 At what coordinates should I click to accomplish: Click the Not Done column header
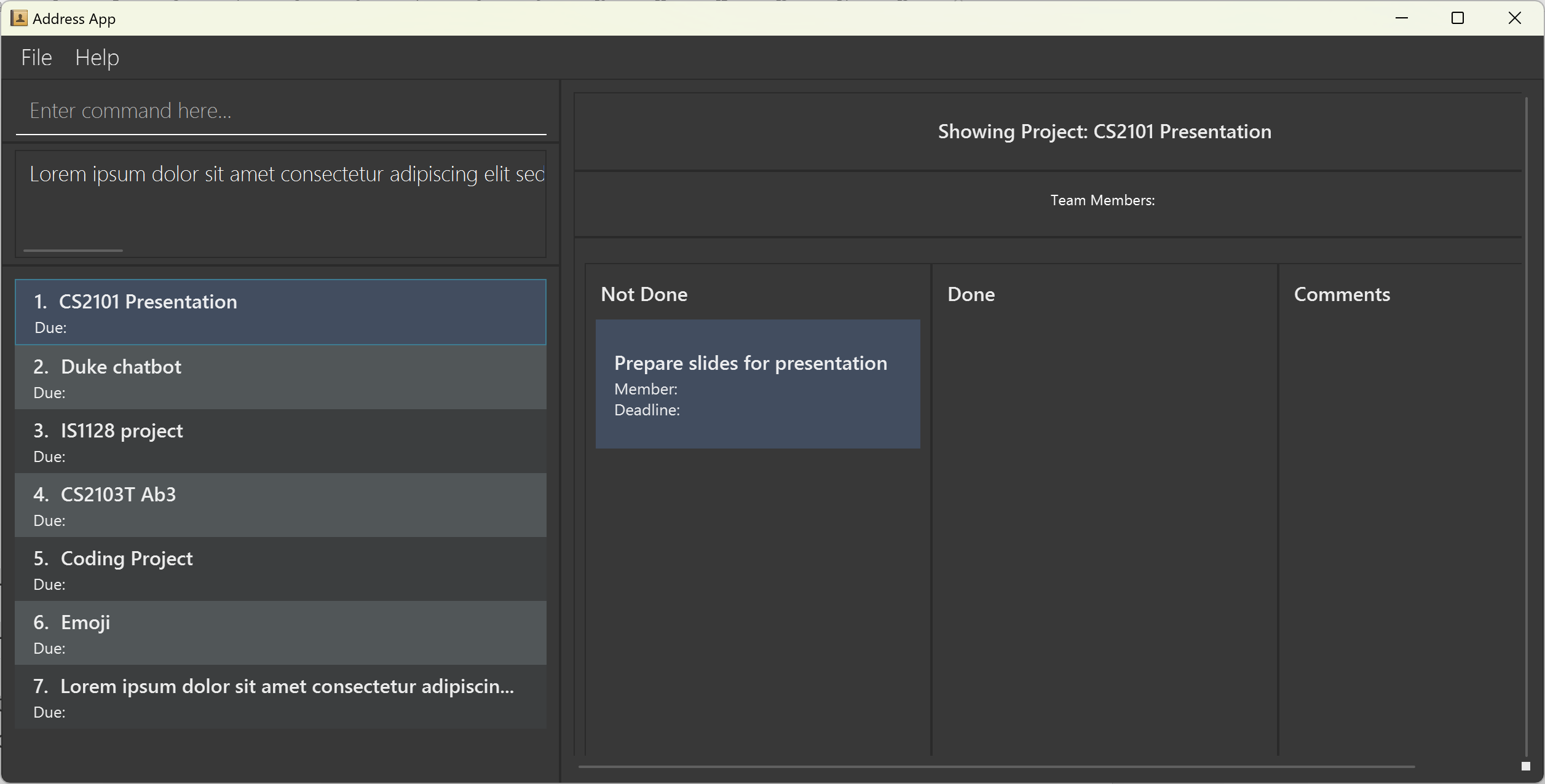point(644,294)
